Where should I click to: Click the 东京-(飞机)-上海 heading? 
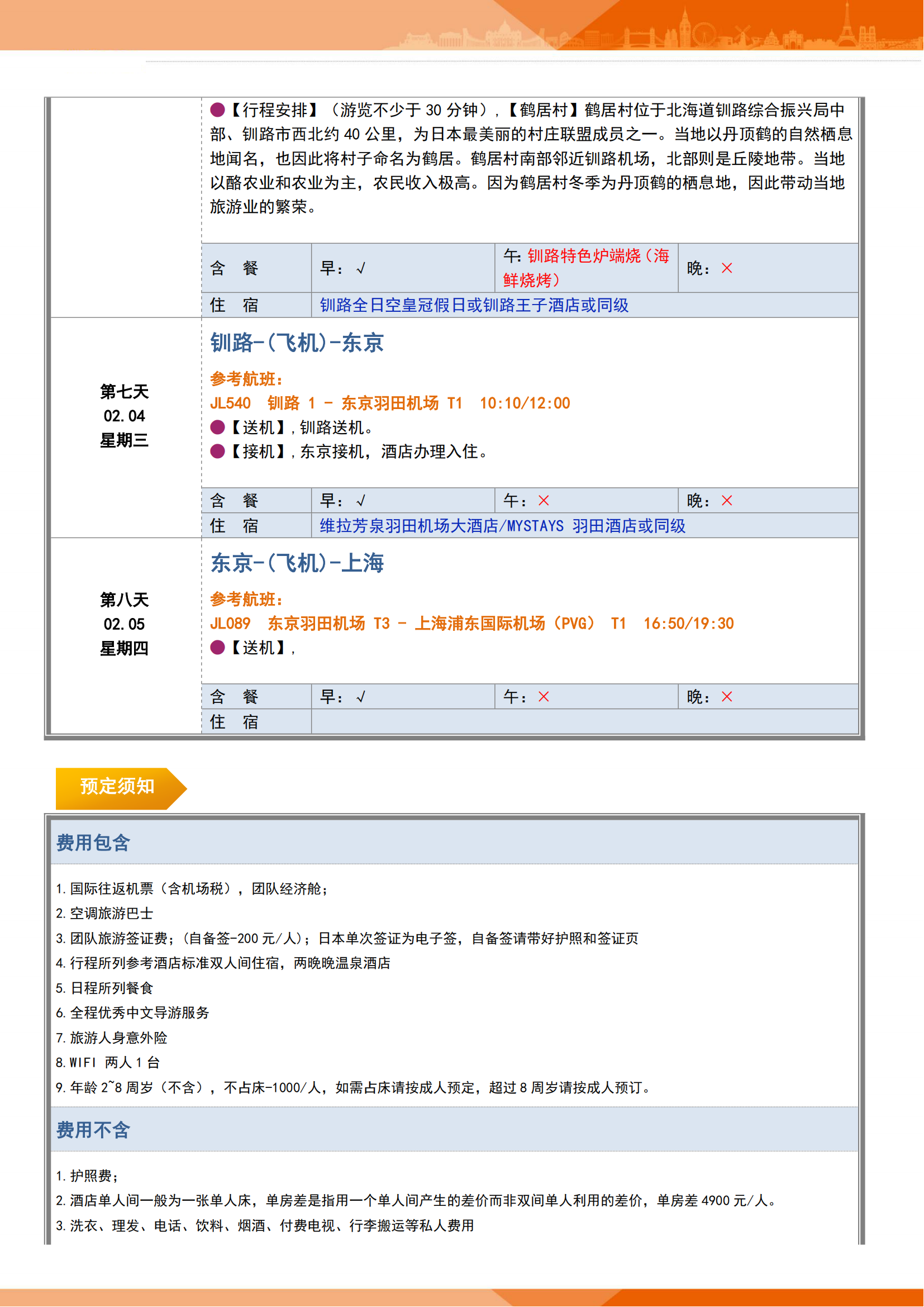pyautogui.click(x=297, y=564)
